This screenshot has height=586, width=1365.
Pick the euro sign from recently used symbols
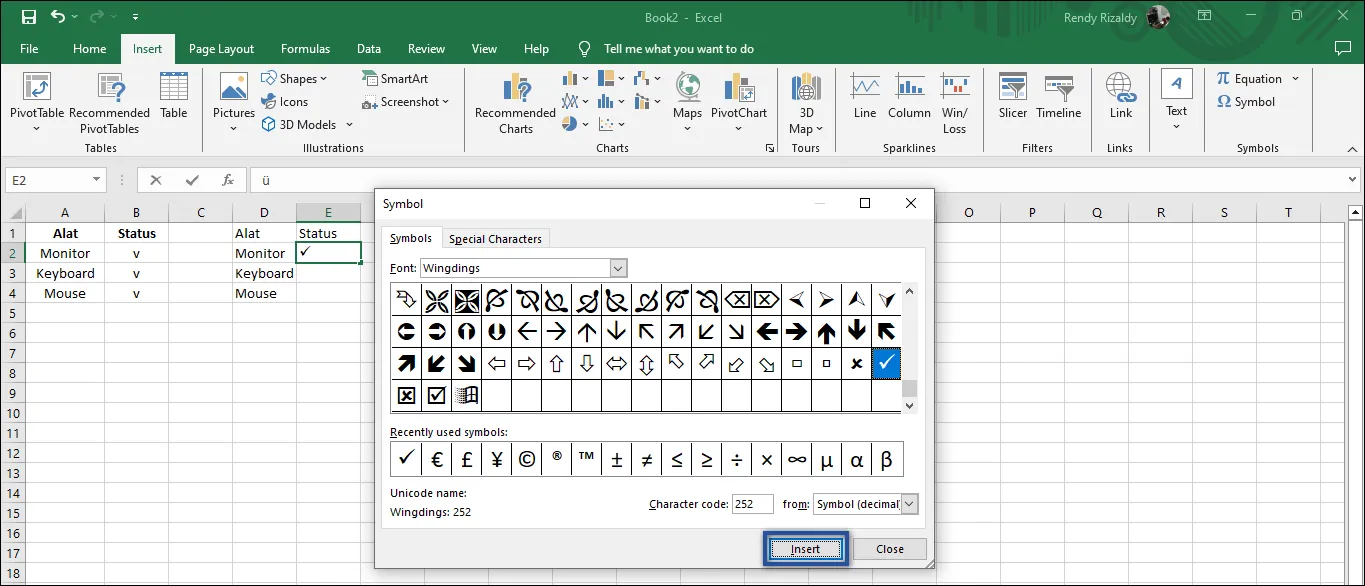[x=436, y=459]
